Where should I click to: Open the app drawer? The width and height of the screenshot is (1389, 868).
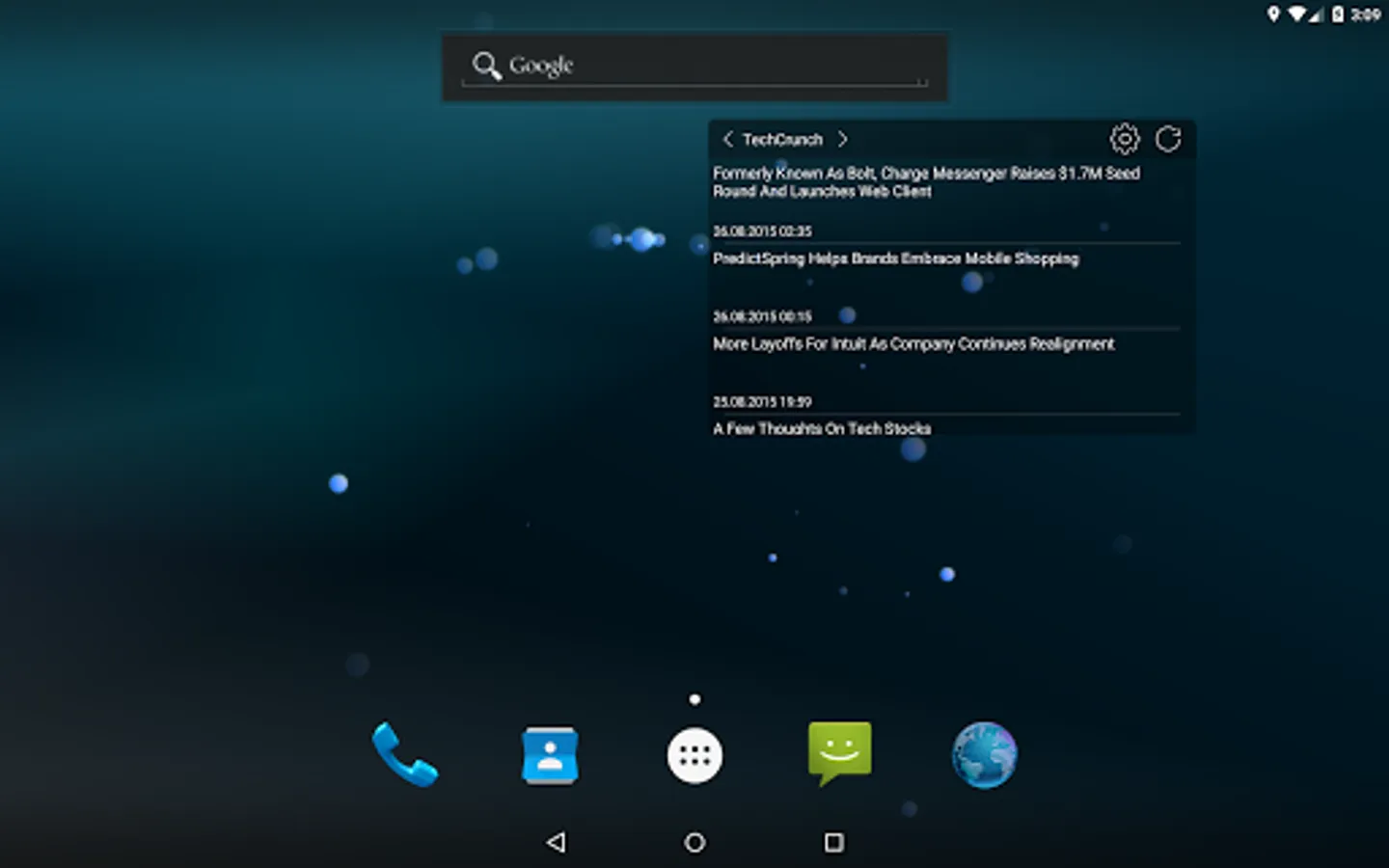[694, 755]
